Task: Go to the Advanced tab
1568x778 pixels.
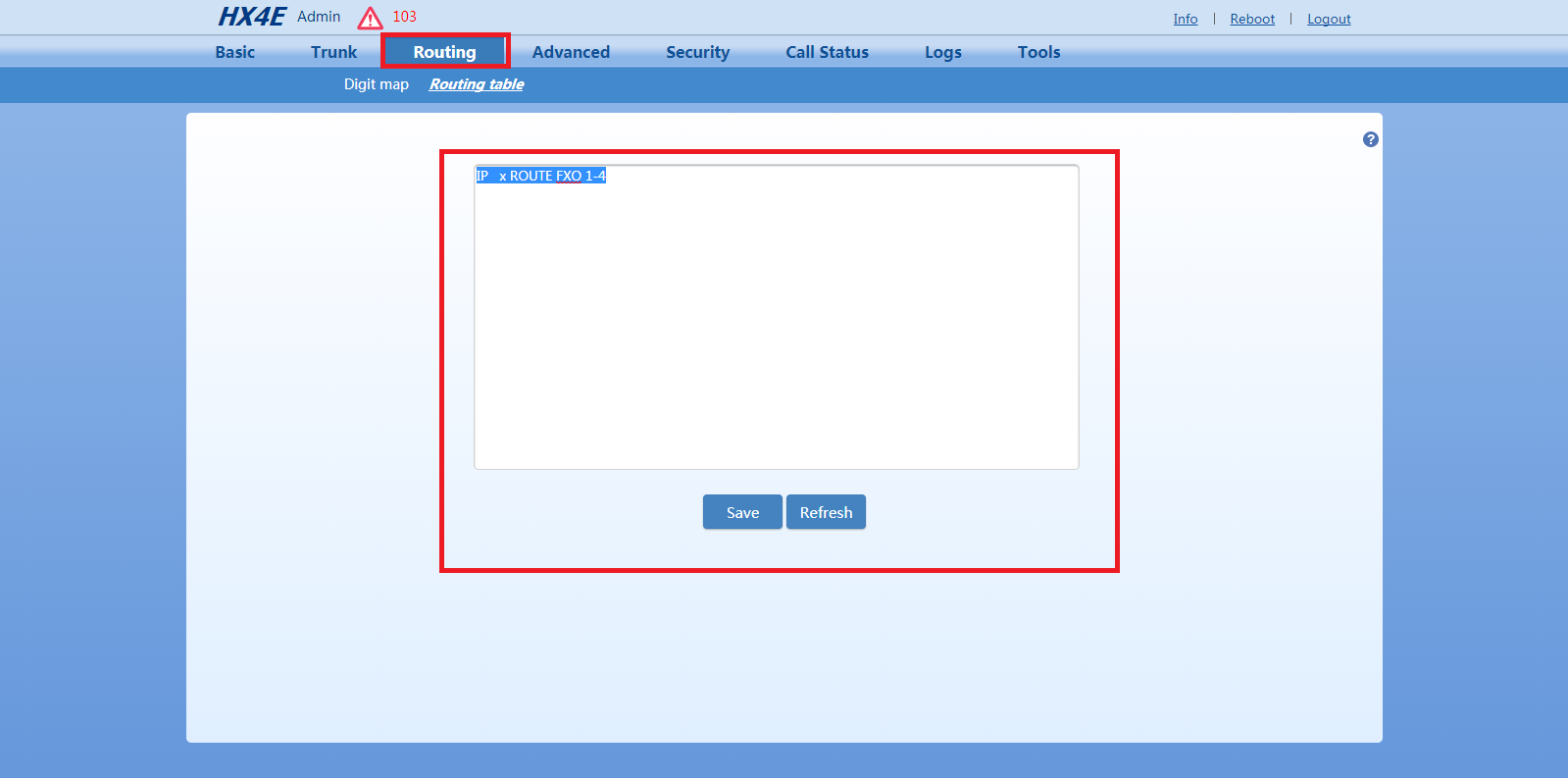Action: (x=571, y=52)
